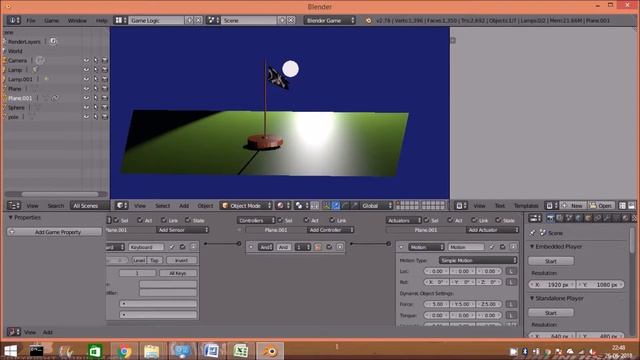Open the Modifiers properties tab icon
Viewport: 640px width, 360px height.
[607, 218]
